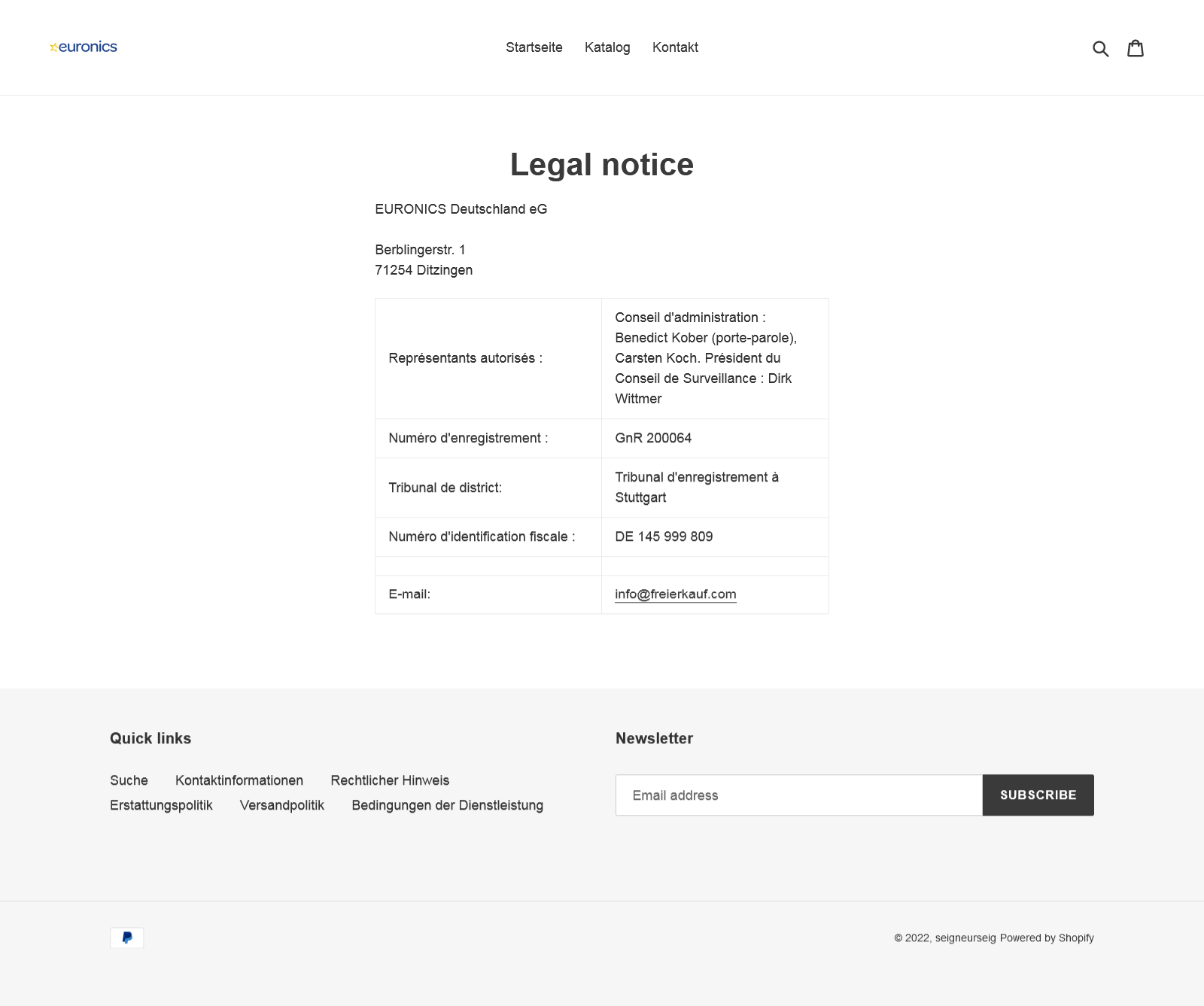The width and height of the screenshot is (1204, 1006).
Task: Click the newsletter Email address field
Action: 799,795
